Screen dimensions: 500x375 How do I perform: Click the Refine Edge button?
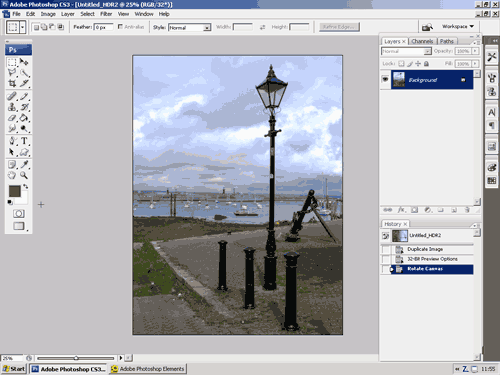point(339,27)
